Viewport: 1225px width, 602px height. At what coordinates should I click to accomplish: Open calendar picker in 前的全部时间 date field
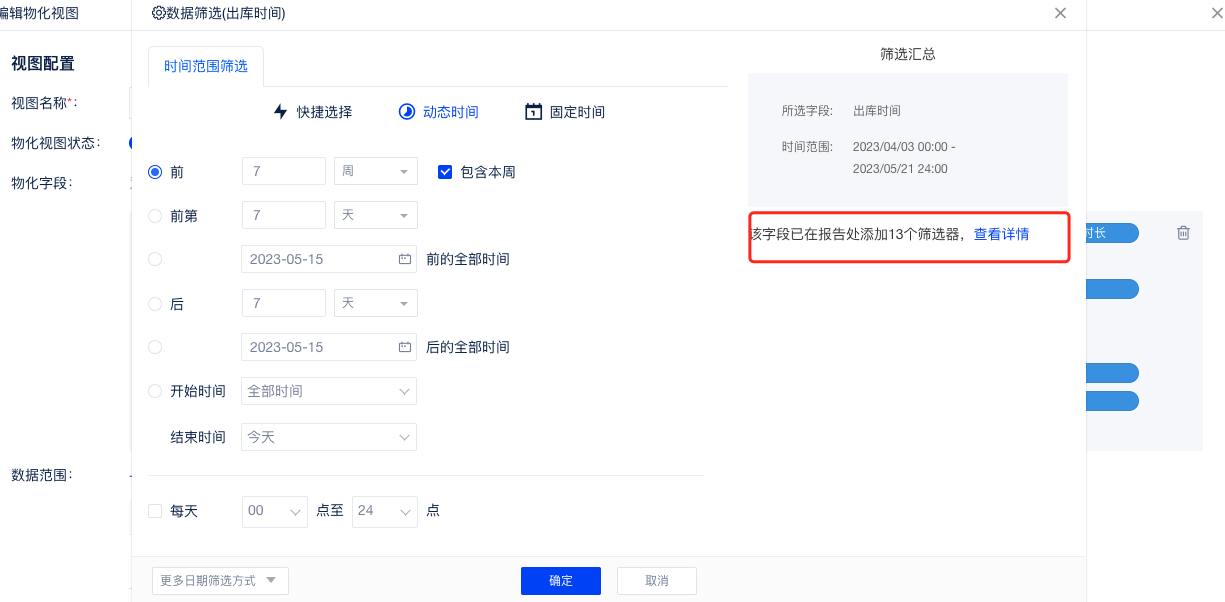coord(405,259)
